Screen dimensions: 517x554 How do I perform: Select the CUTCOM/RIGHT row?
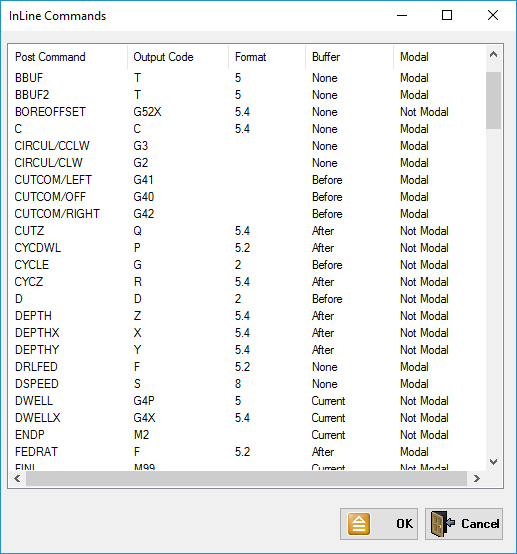247,213
